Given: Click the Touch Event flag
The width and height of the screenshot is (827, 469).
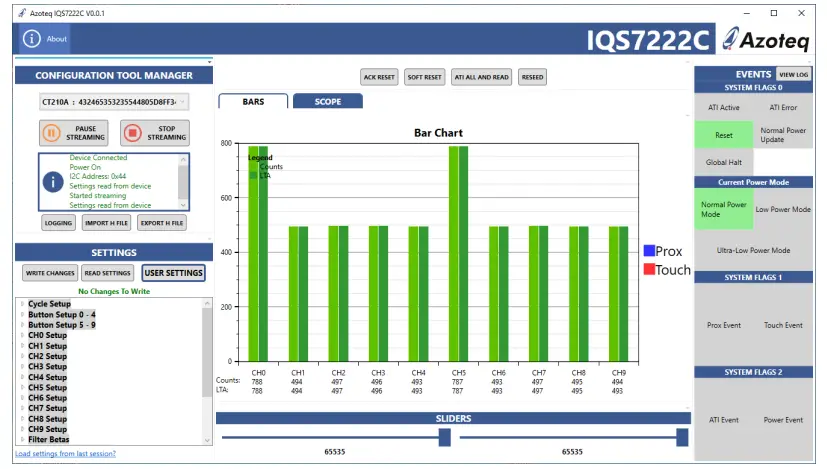Looking at the screenshot, I should point(783,326).
